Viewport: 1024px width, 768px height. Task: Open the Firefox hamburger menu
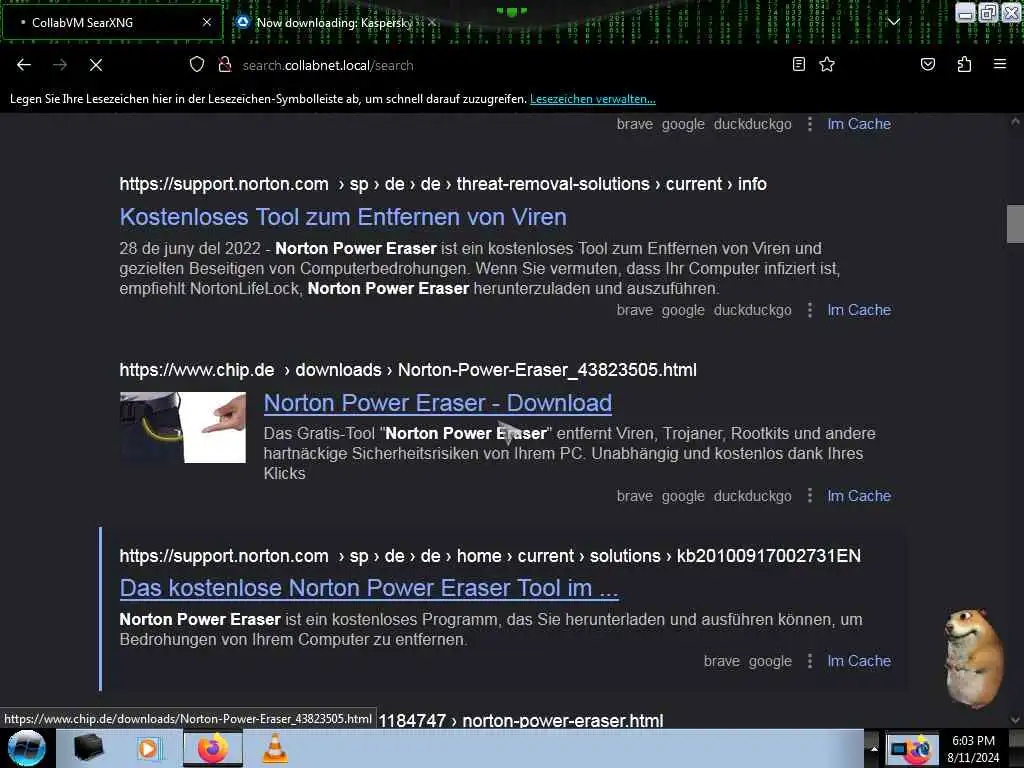tap(1000, 64)
